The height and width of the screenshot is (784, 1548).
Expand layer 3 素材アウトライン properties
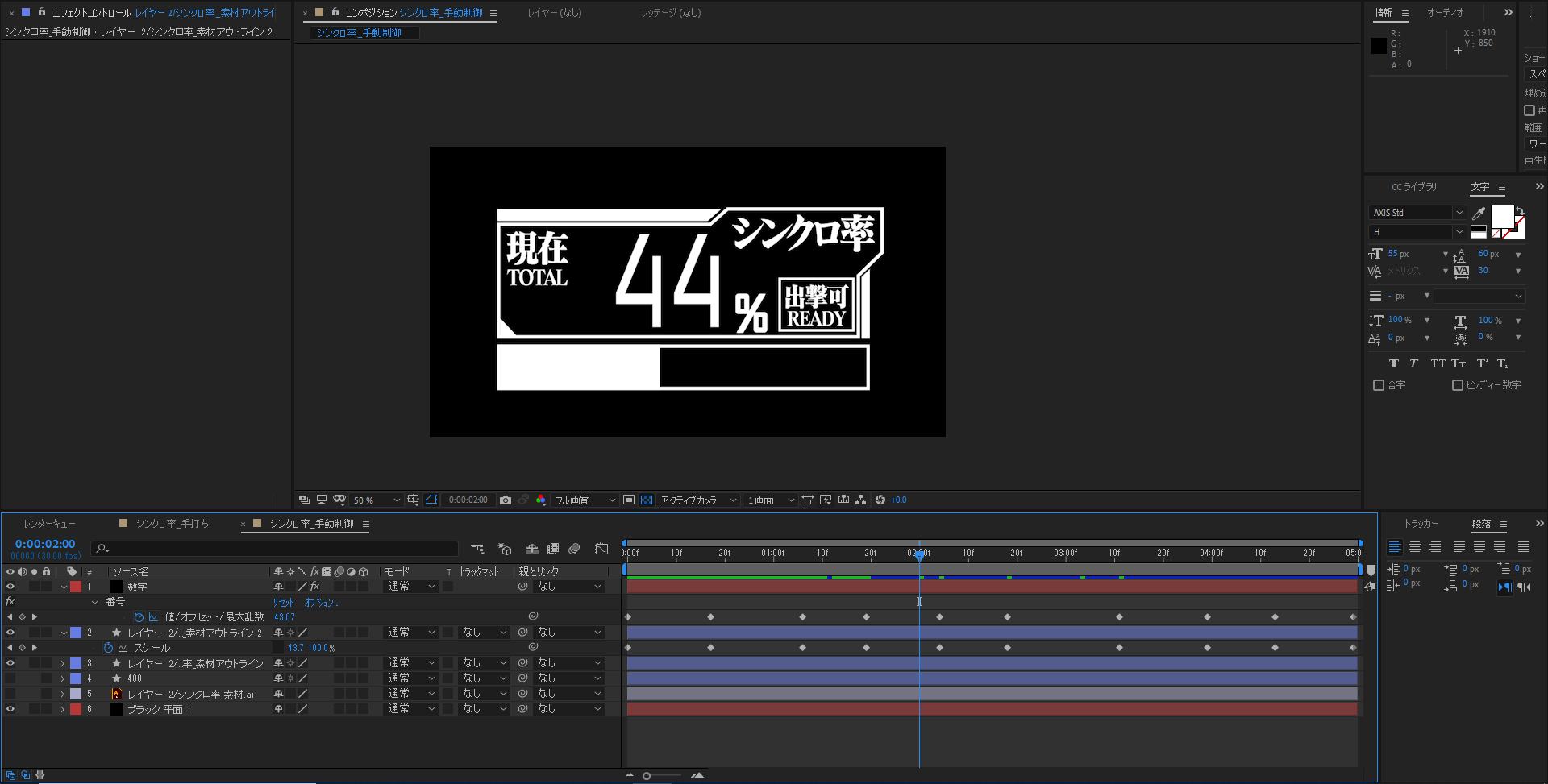[62, 663]
